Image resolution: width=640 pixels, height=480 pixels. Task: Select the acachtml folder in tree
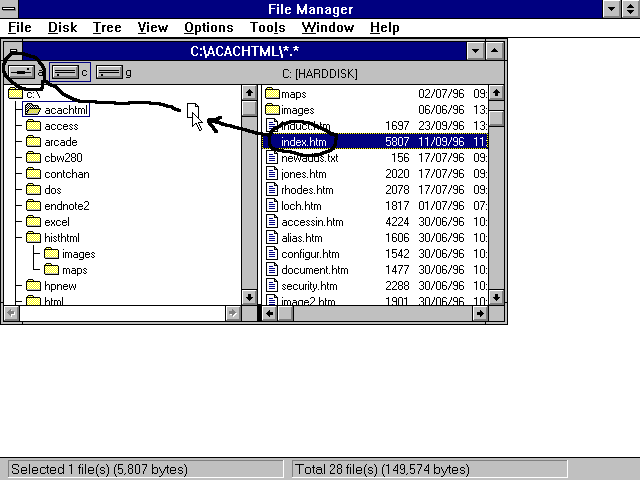tap(66, 110)
